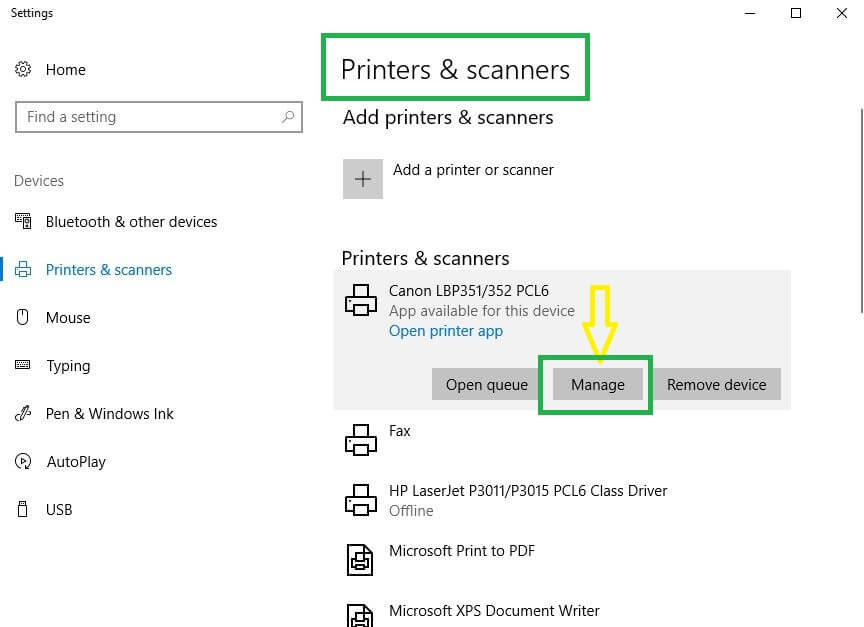Screen dimensions: 864x627
Task: Click Add a printer or scanner label
Action: (x=473, y=170)
